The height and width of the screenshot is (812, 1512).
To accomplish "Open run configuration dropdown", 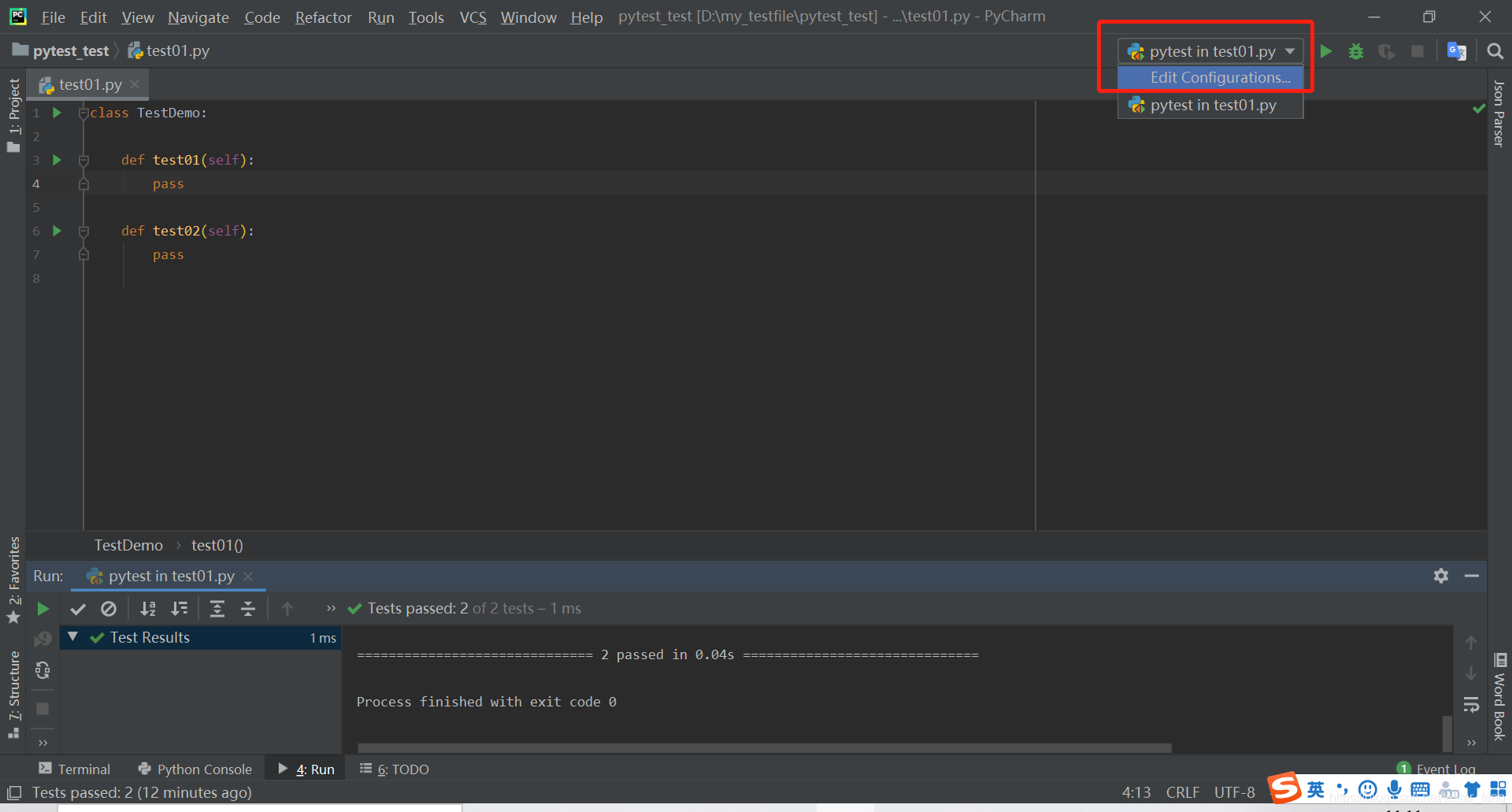I will (1210, 51).
